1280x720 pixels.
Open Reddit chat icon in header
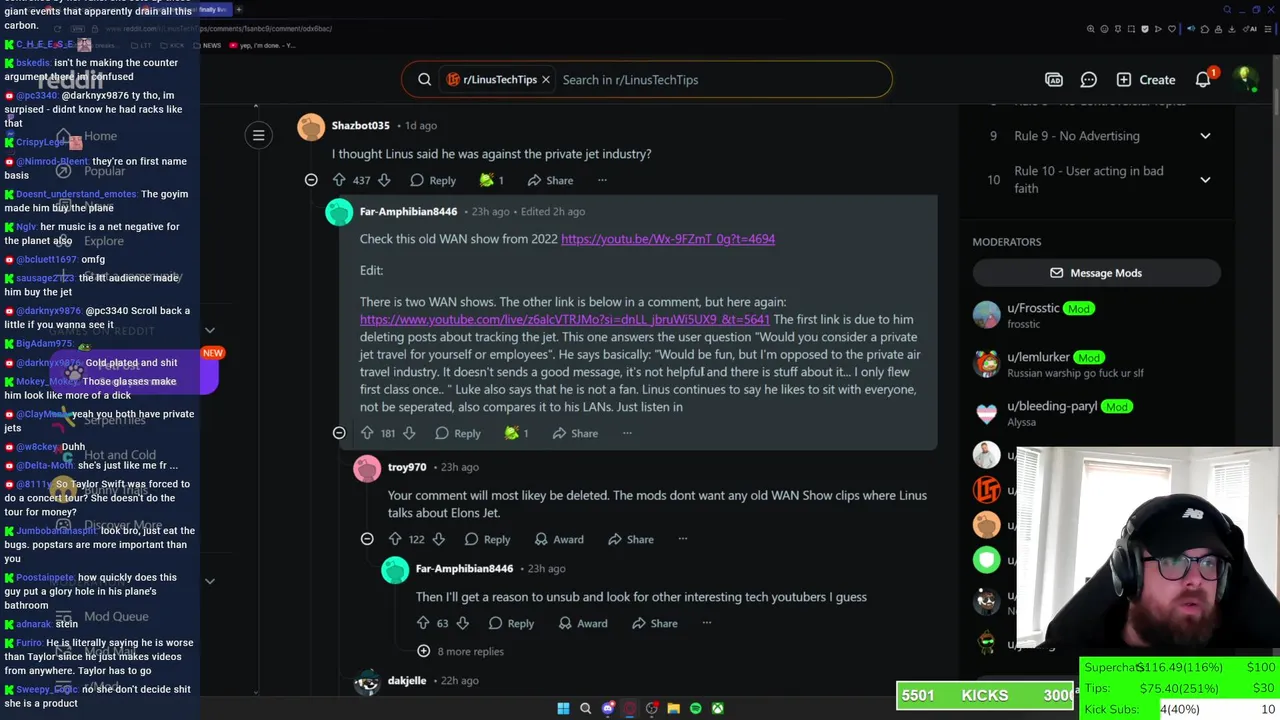(1089, 80)
